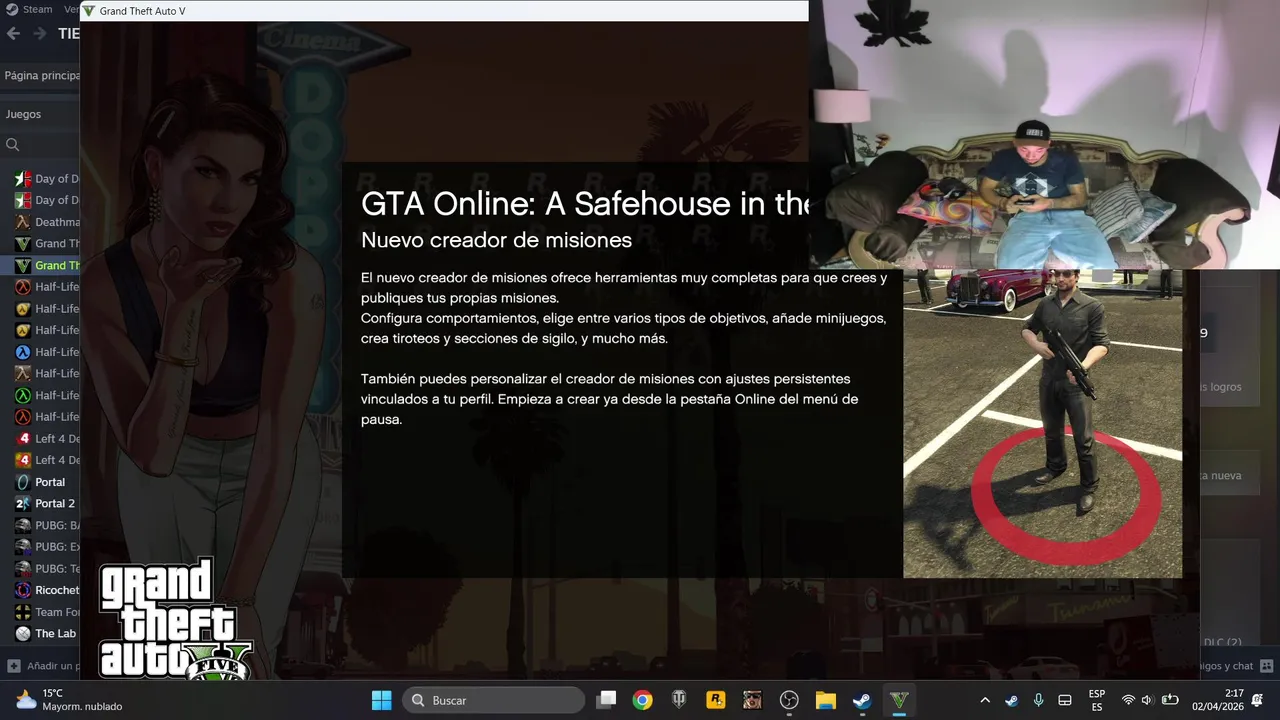Open the face-portrait game icon on taskbar
Image resolution: width=1280 pixels, height=720 pixels.
pos(752,700)
